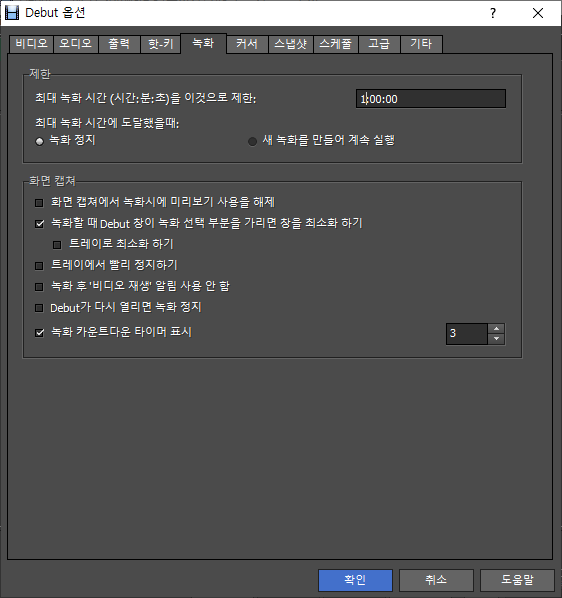
Task: Open the 고급 tab
Action: (379, 44)
